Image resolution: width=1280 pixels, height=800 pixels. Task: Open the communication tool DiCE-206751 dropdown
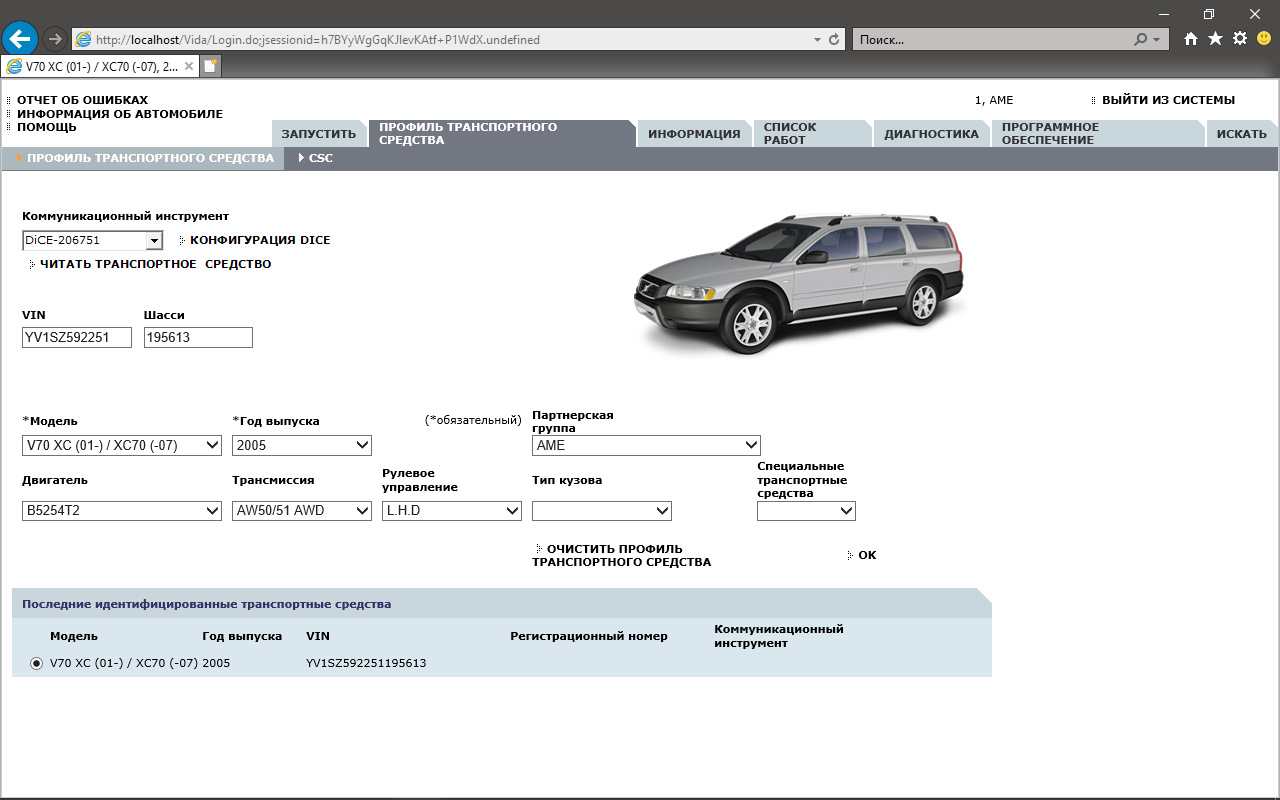[x=92, y=240]
